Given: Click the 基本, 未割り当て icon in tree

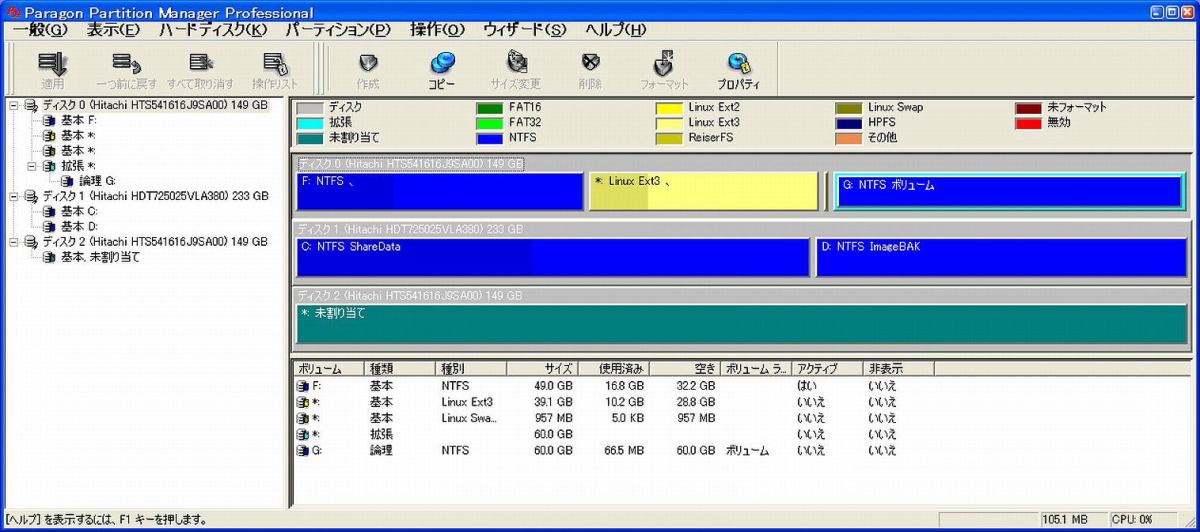Looking at the screenshot, I should click(x=49, y=257).
